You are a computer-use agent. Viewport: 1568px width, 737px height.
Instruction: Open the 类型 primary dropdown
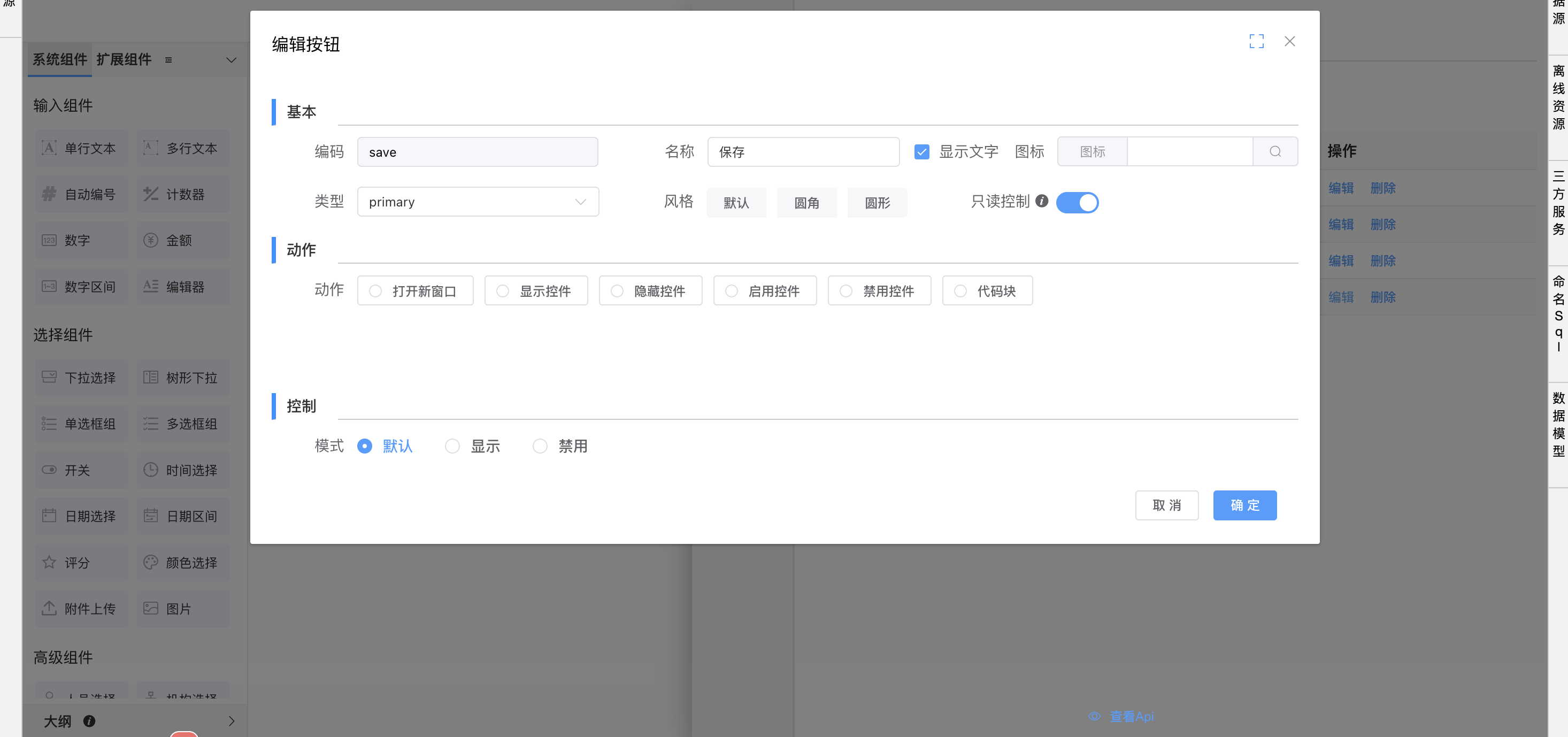[x=478, y=202]
